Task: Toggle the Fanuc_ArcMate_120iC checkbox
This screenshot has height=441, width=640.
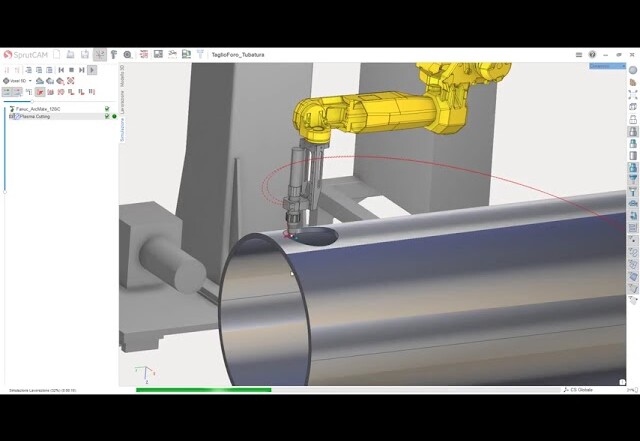Action: click(107, 108)
